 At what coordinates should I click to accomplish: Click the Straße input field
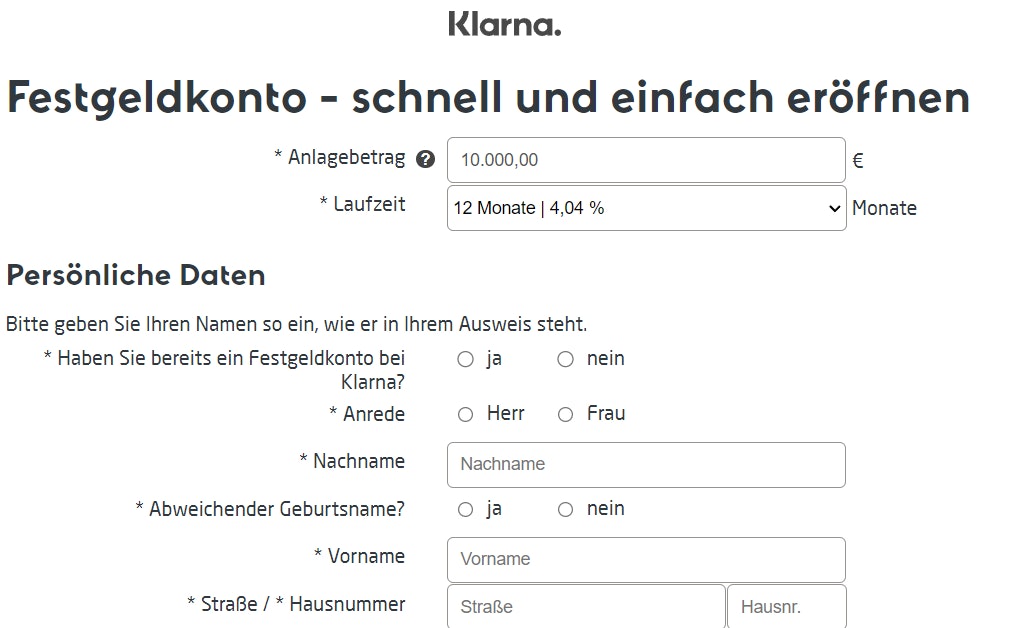pyautogui.click(x=584, y=606)
